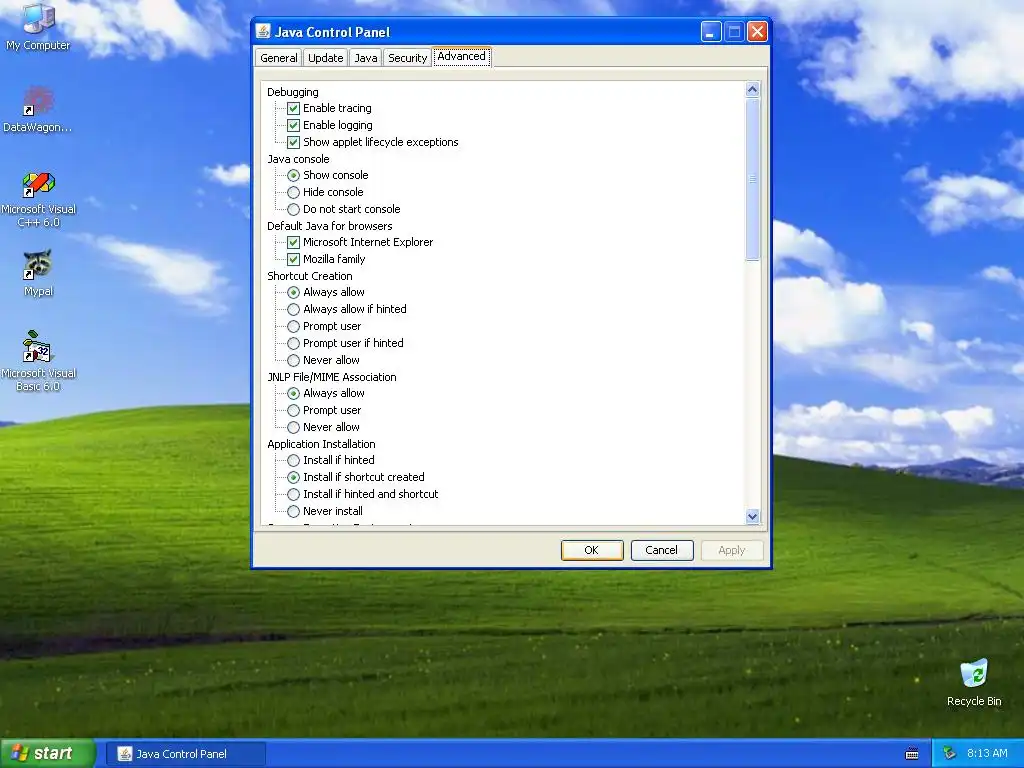
Task: Open the Security tab
Action: (408, 57)
